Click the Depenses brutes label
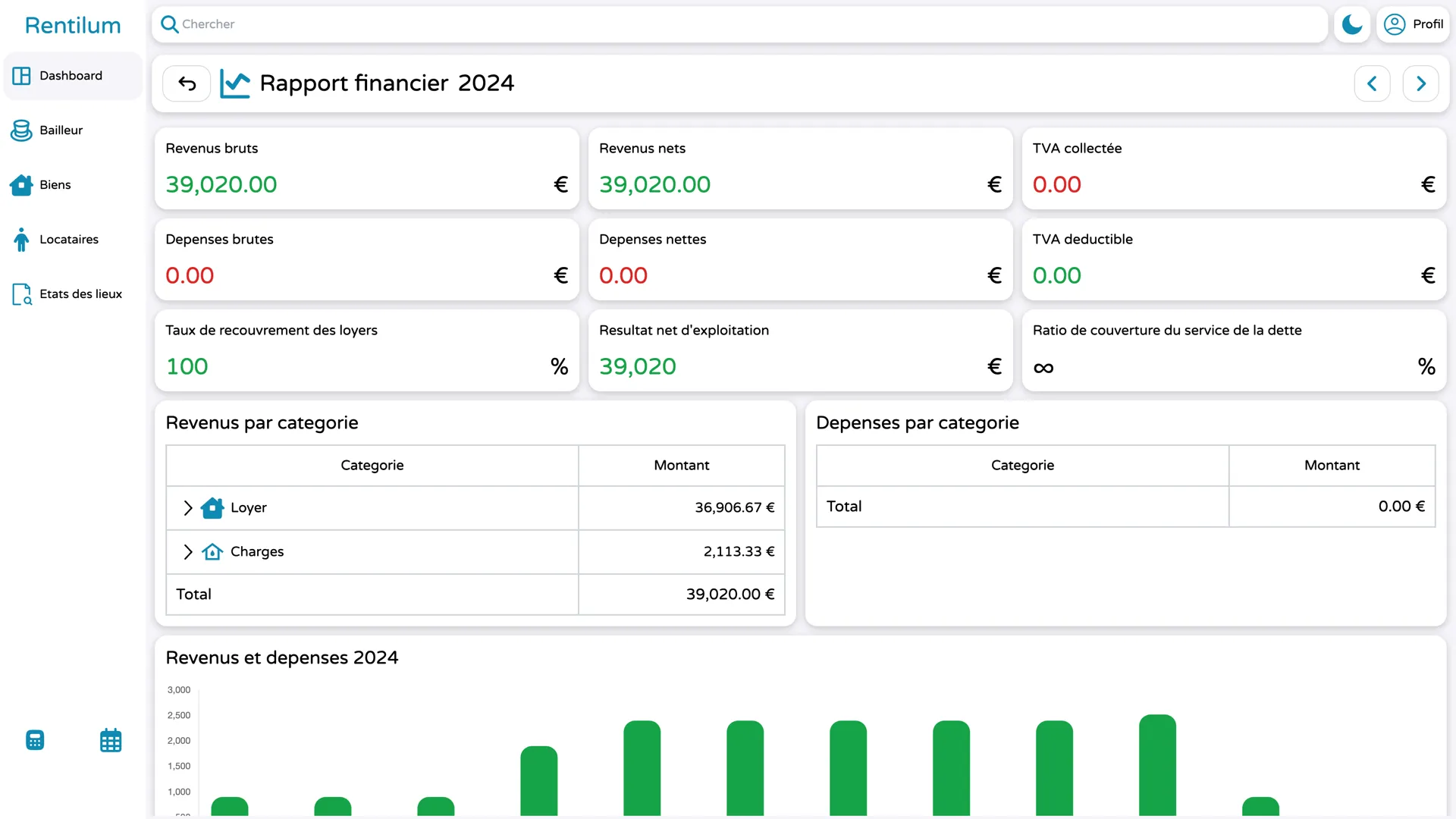1456x819 pixels. click(x=219, y=240)
